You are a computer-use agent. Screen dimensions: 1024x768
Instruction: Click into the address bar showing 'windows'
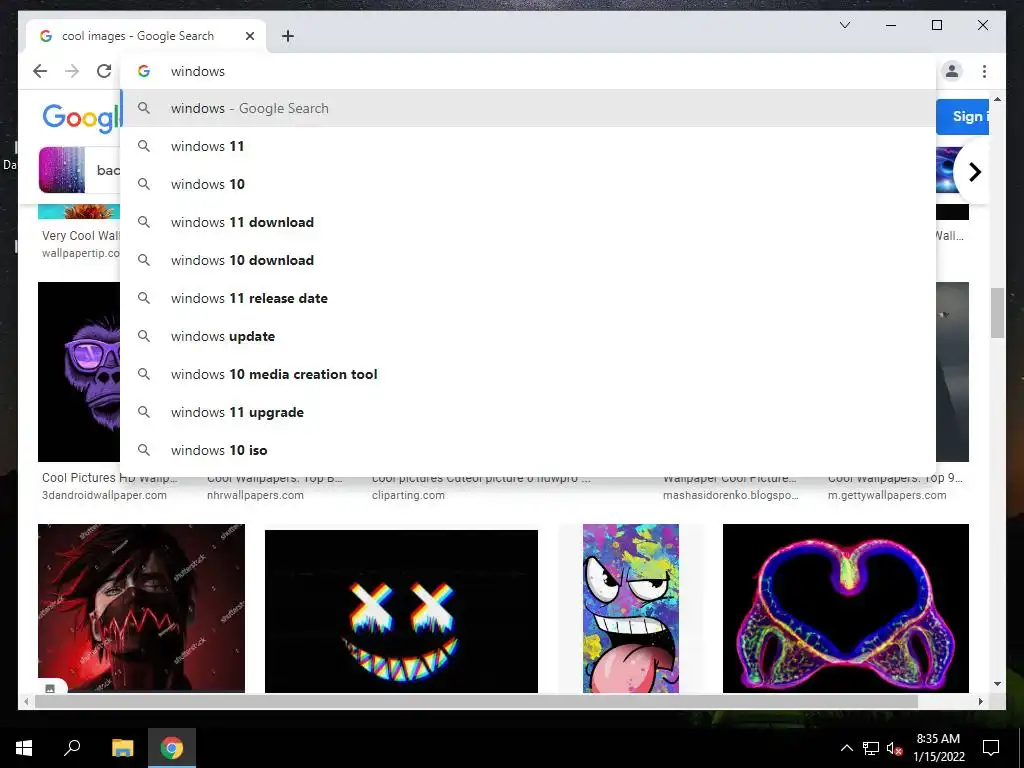(x=529, y=71)
